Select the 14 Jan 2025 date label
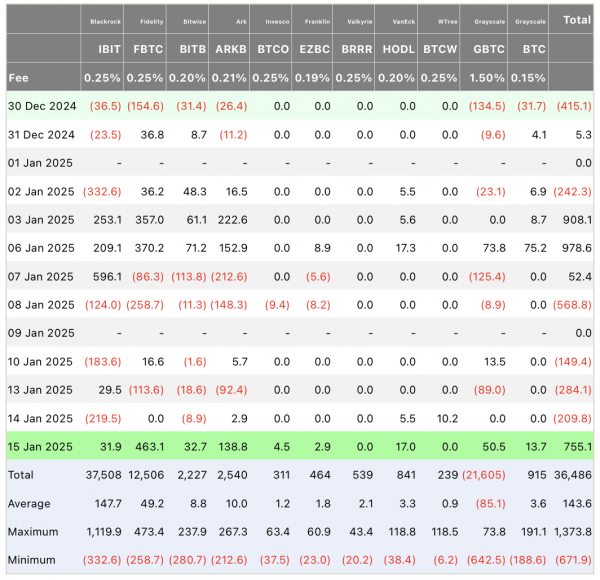 pos(40,419)
